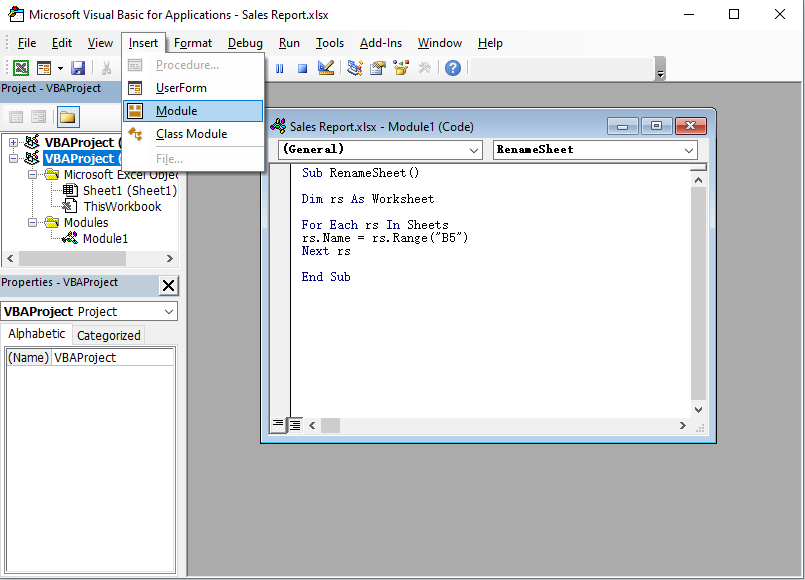
Task: Select the Modules folder node
Action: 86,222
